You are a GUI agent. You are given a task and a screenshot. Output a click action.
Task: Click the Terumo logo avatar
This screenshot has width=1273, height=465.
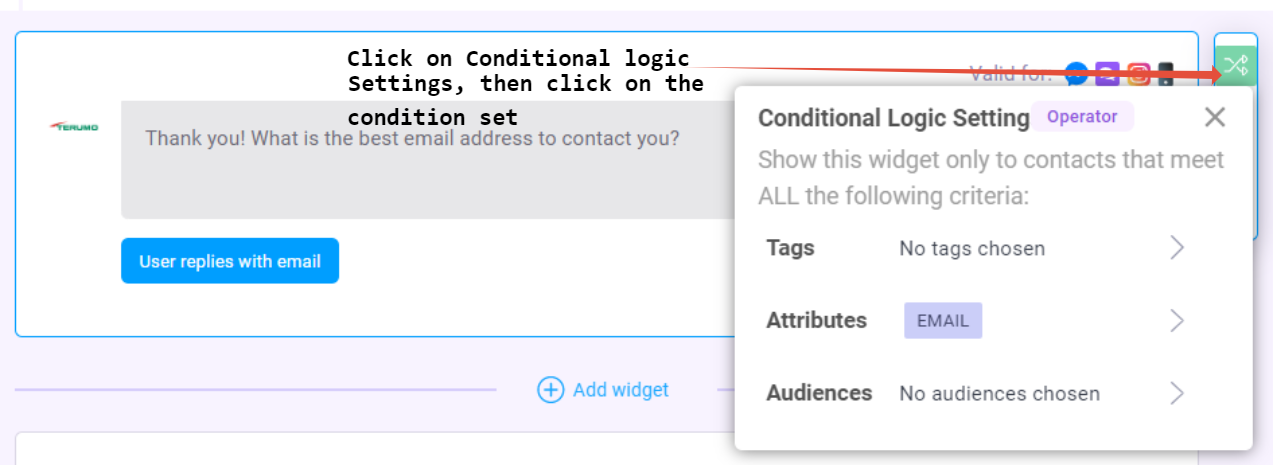[74, 126]
